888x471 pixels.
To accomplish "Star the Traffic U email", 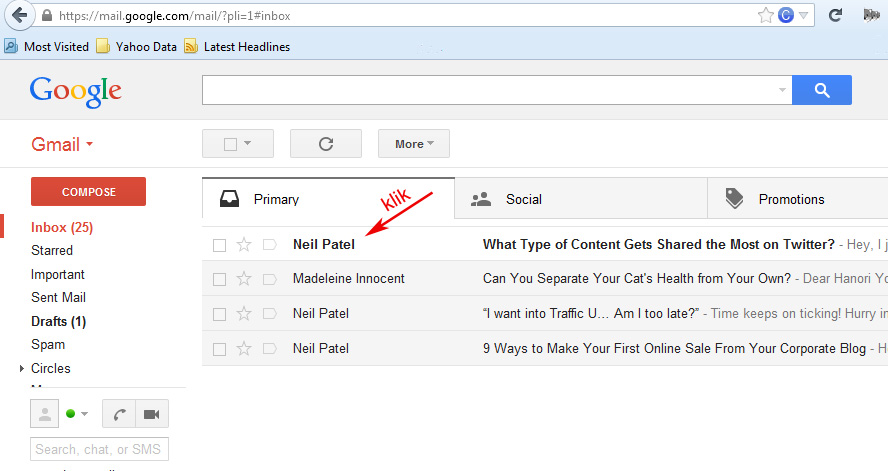I will [x=244, y=313].
